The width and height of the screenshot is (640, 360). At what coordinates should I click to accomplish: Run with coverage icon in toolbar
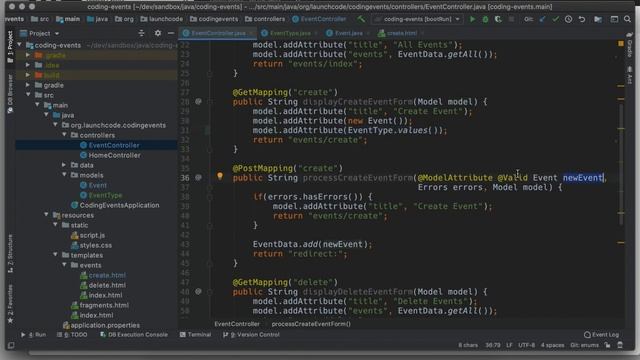pos(498,19)
